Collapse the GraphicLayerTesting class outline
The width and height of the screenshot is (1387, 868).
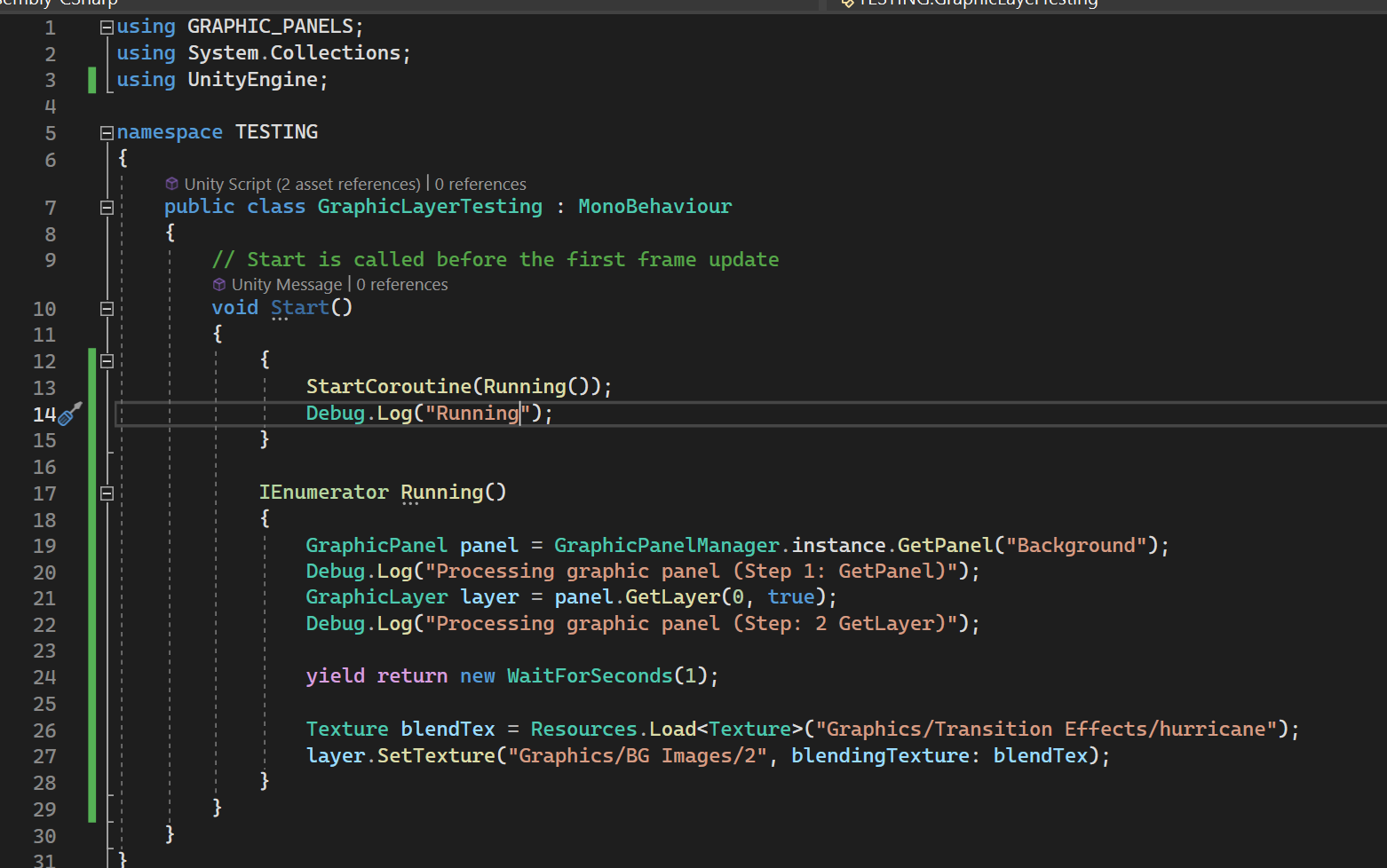[x=107, y=208]
